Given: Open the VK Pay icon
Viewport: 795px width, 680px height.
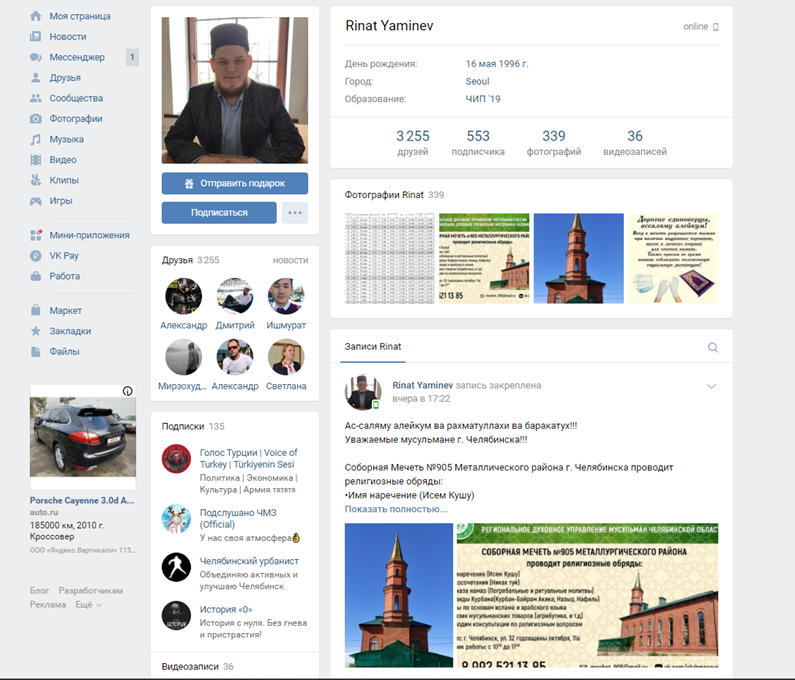Looking at the screenshot, I should [x=36, y=256].
